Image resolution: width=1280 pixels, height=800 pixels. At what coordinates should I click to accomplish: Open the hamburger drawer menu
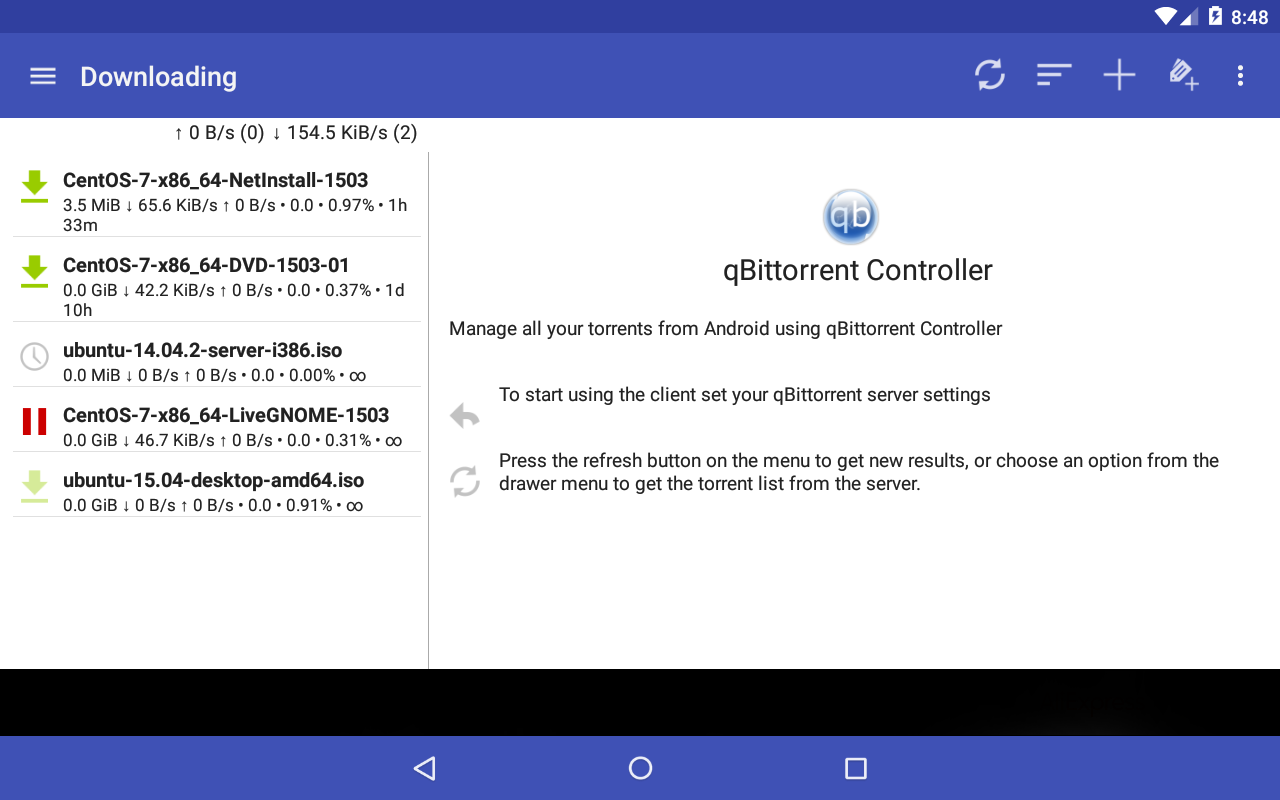coord(43,76)
